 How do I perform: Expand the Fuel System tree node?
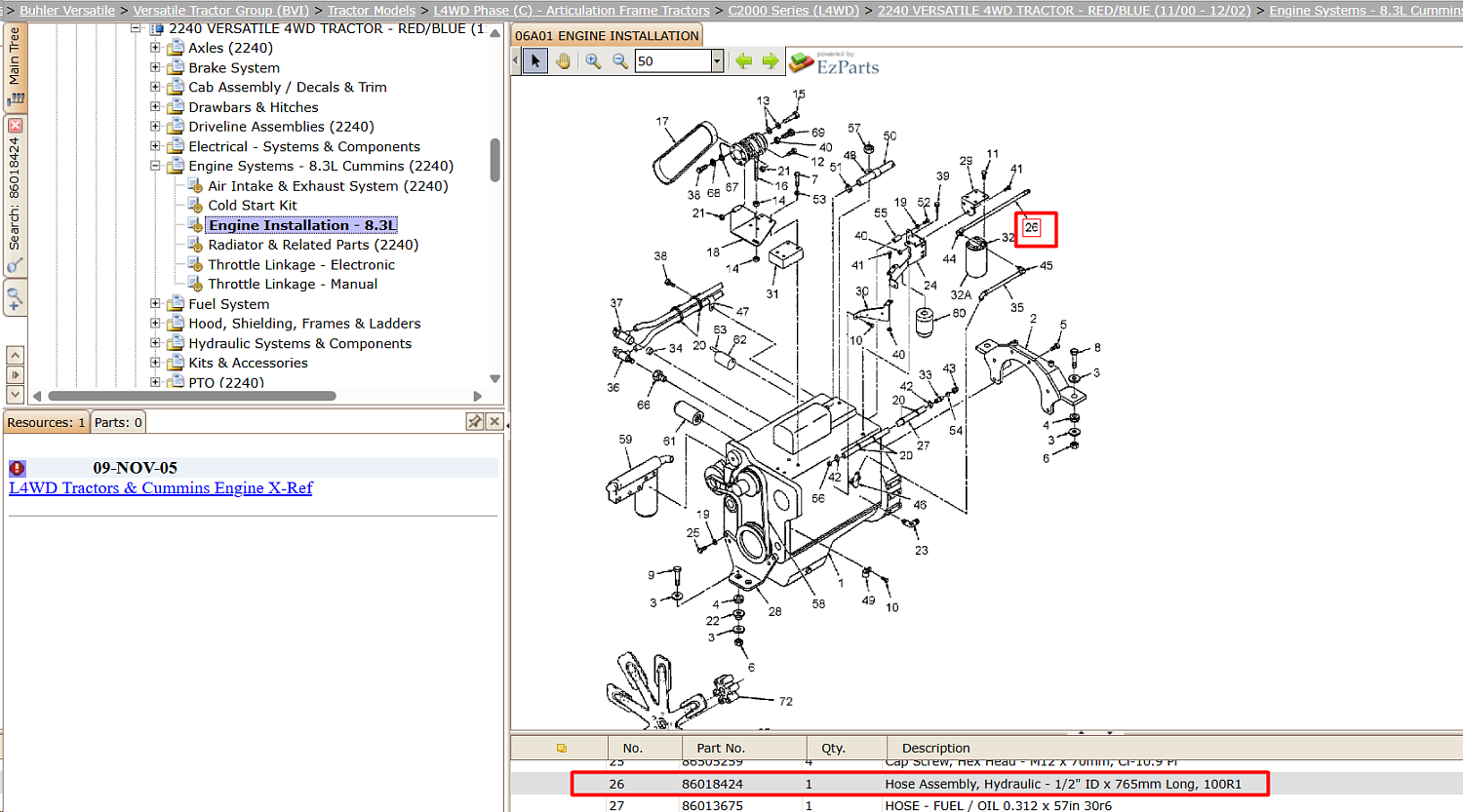tap(155, 303)
